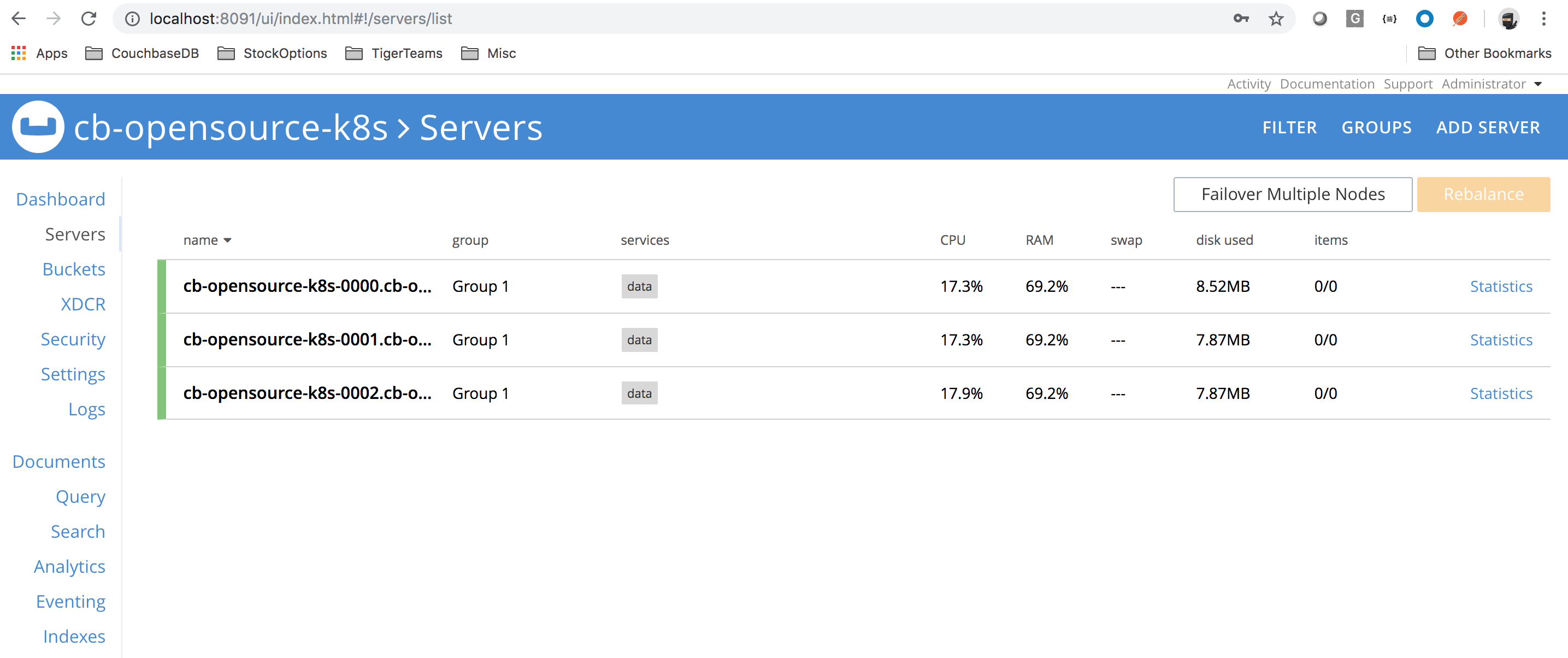
Task: Open Analytics in sidebar
Action: click(69, 566)
